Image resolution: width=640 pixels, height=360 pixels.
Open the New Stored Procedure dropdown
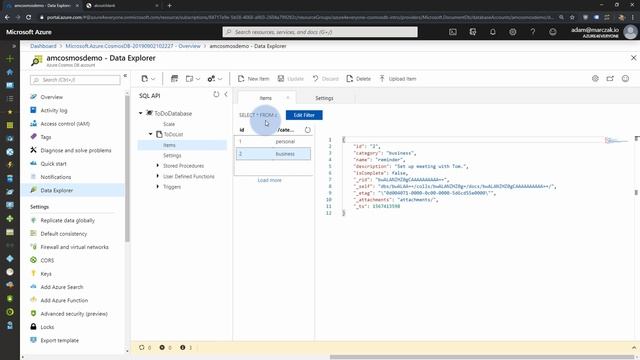tap(215, 79)
